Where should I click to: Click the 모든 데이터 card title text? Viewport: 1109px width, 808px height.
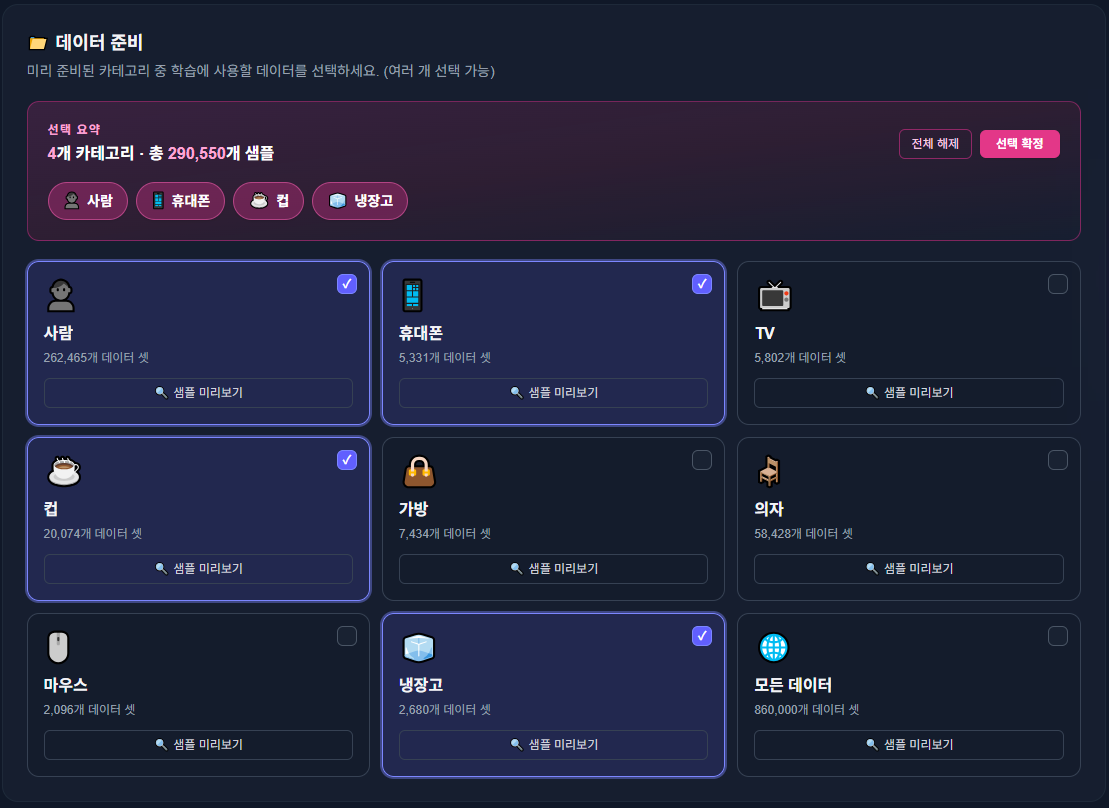793,686
